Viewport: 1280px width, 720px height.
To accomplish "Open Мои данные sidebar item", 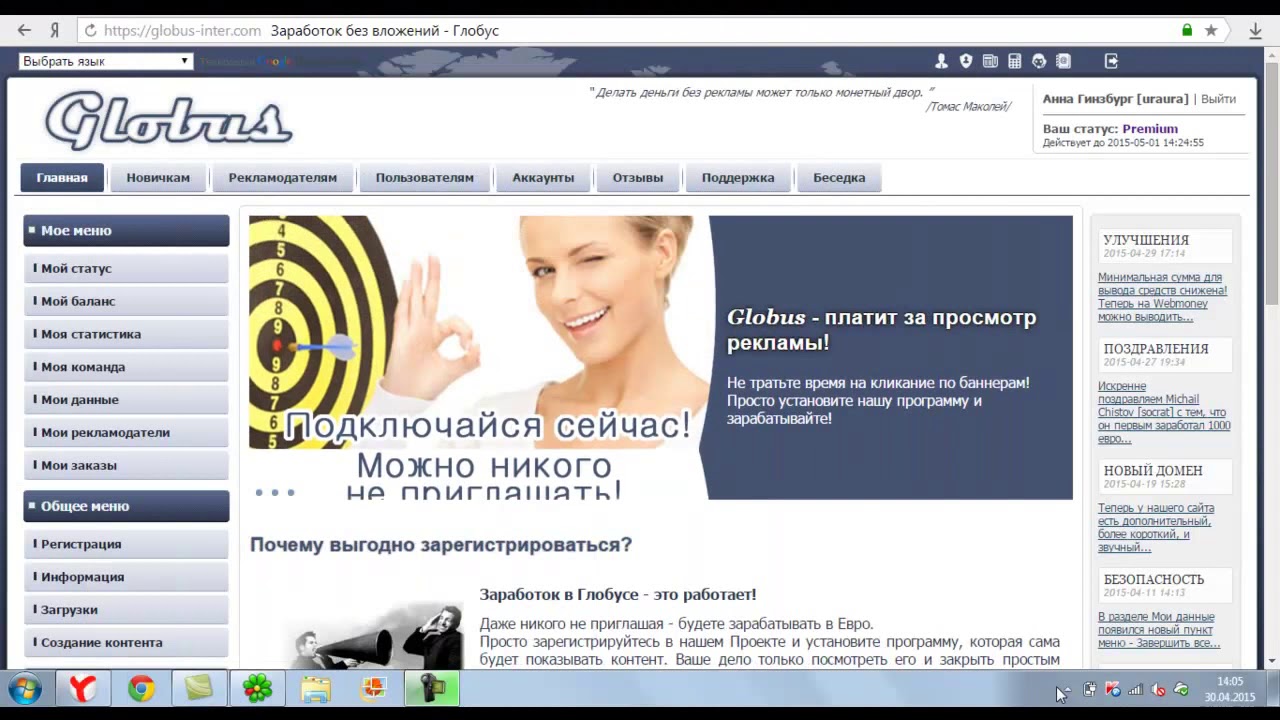I will (x=126, y=400).
